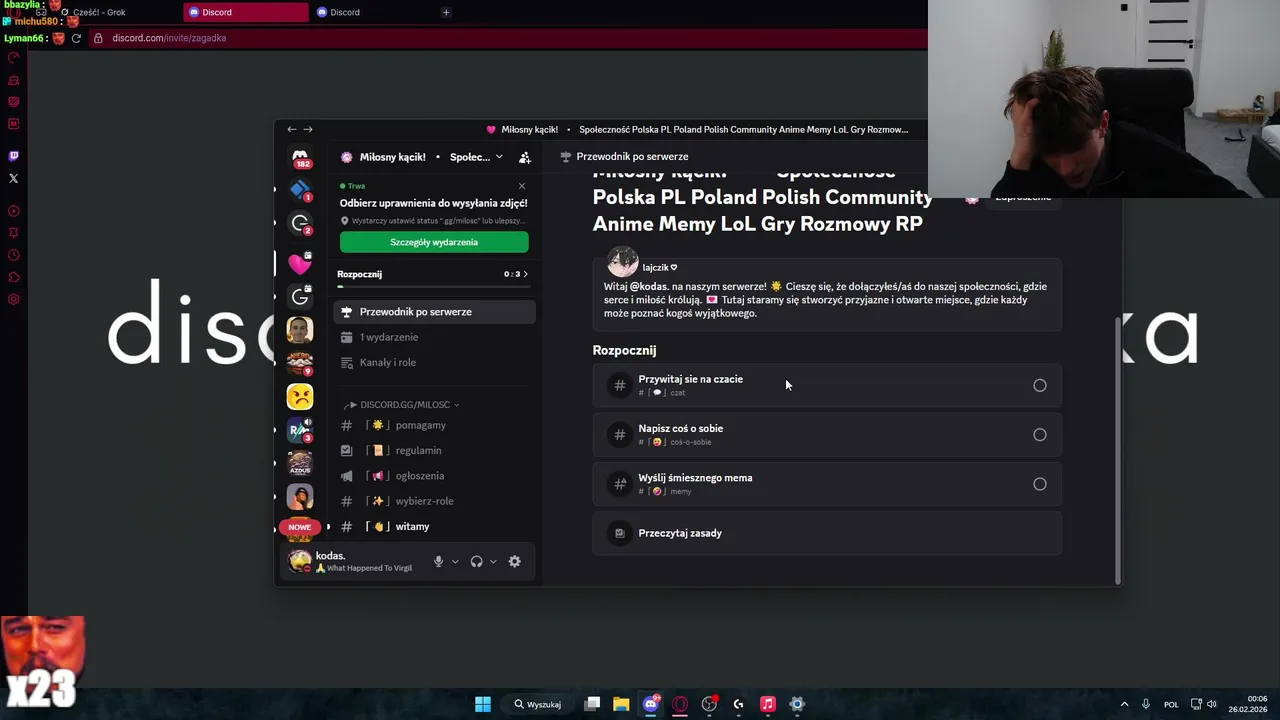Click the @kodas. mention in welcome text

tap(650, 286)
